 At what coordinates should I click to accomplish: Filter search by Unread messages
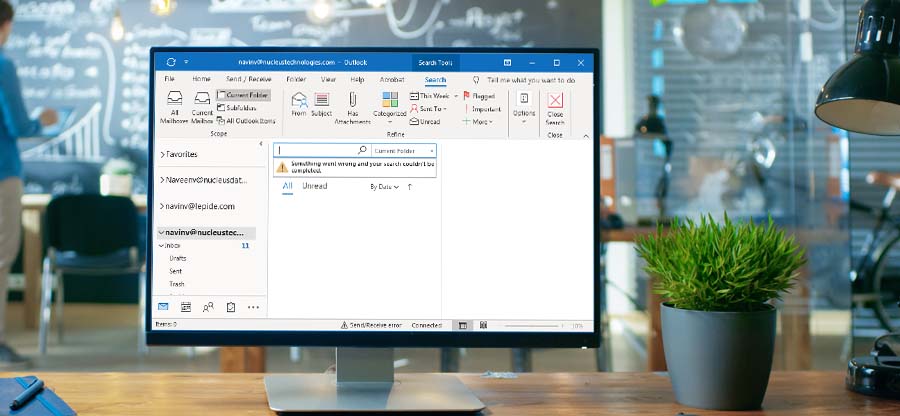pyautogui.click(x=425, y=122)
